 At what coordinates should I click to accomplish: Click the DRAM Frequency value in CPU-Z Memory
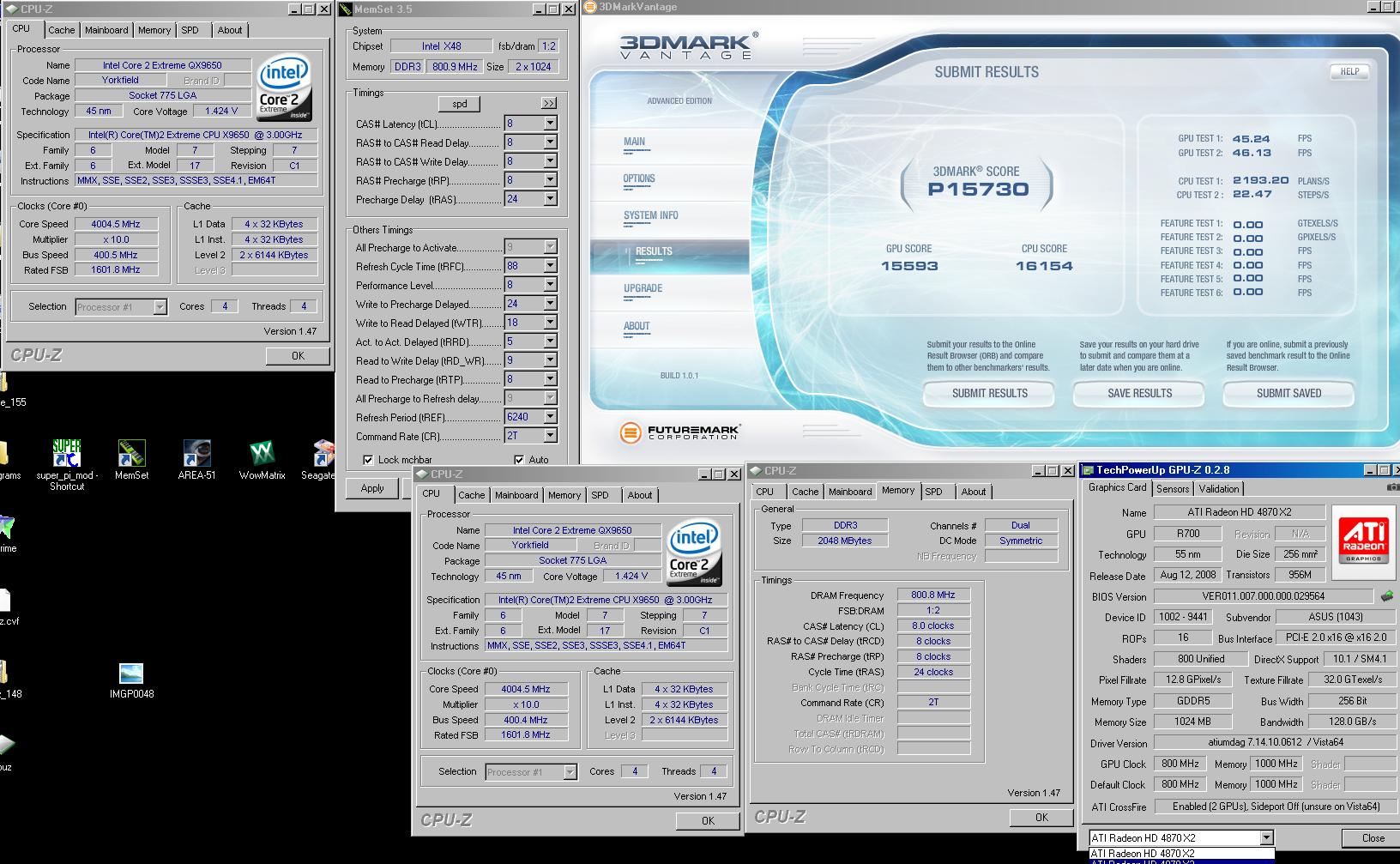pyautogui.click(x=933, y=595)
